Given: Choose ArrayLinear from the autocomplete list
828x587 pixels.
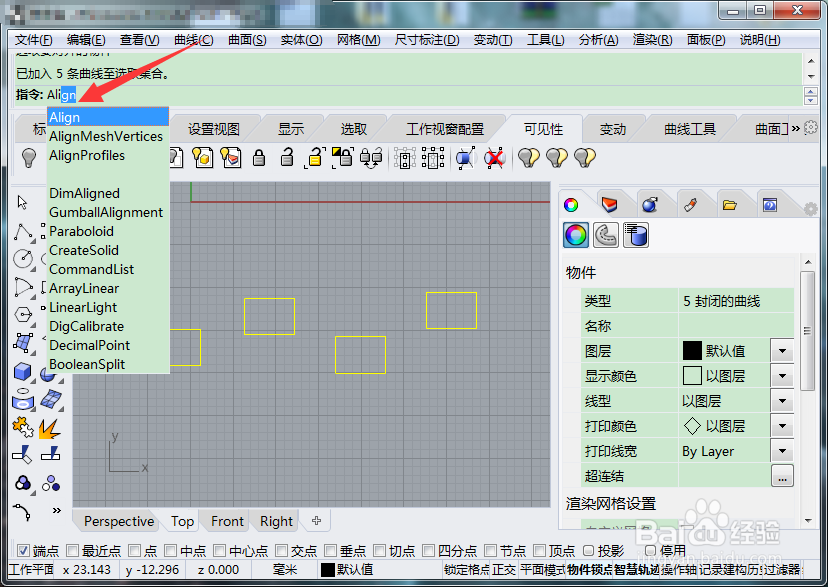Looking at the screenshot, I should coord(108,288).
